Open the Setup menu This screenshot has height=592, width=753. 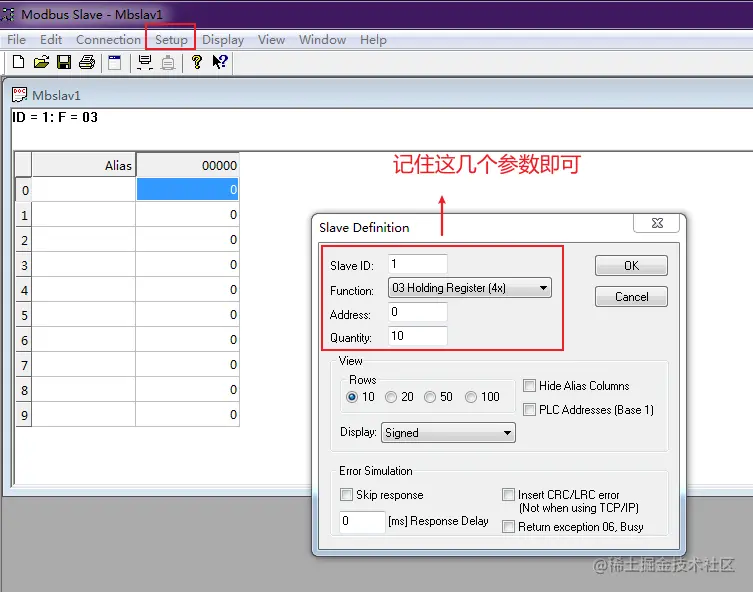(x=171, y=39)
